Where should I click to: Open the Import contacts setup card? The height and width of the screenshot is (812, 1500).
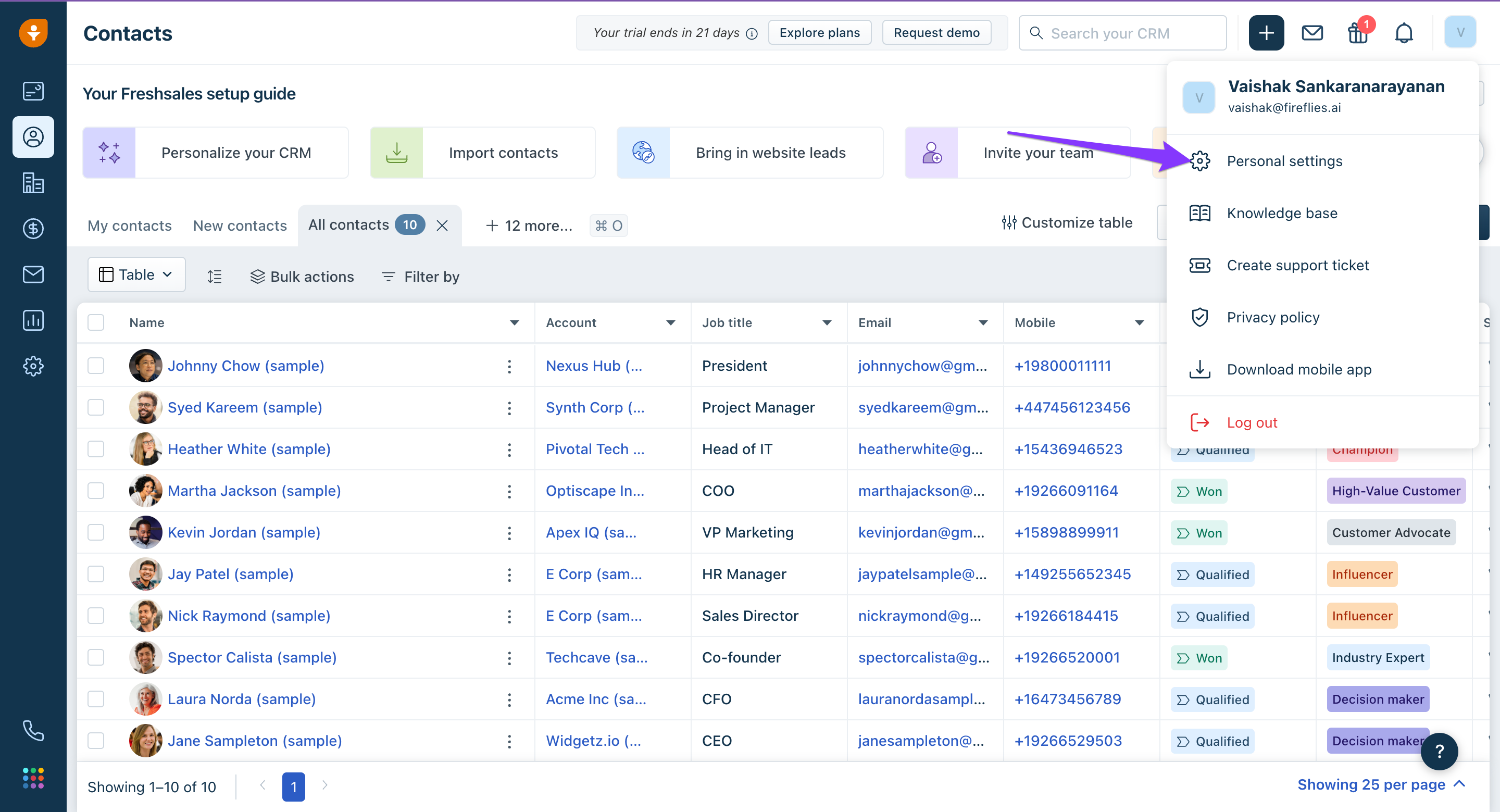[482, 153]
